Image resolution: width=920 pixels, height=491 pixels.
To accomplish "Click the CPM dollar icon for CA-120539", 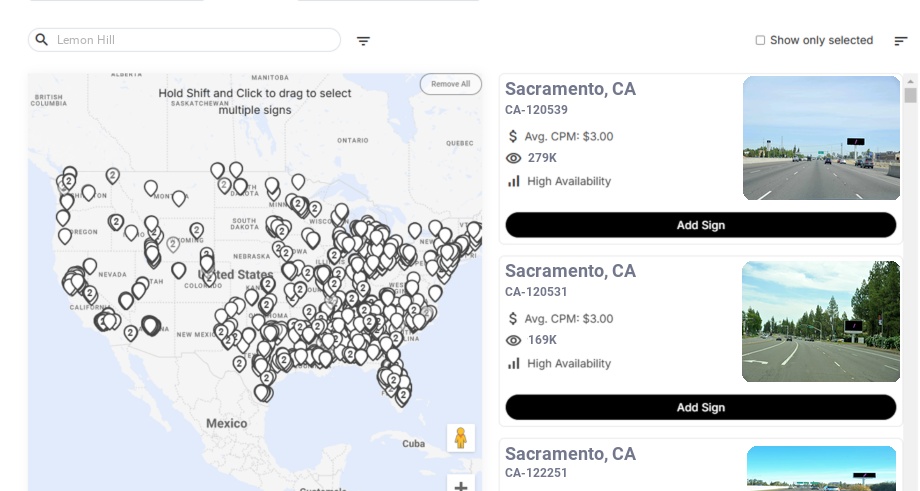I will [x=513, y=136].
